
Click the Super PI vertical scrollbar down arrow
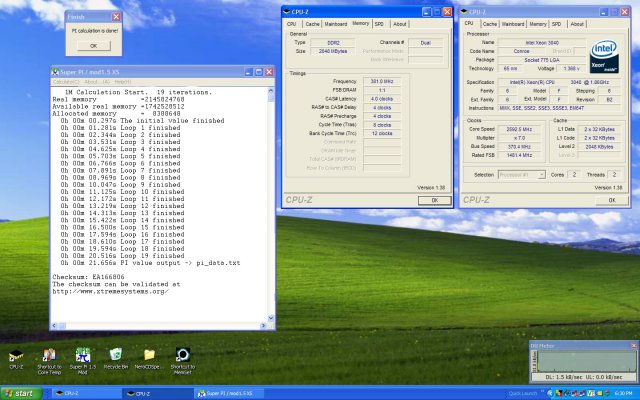(271, 318)
